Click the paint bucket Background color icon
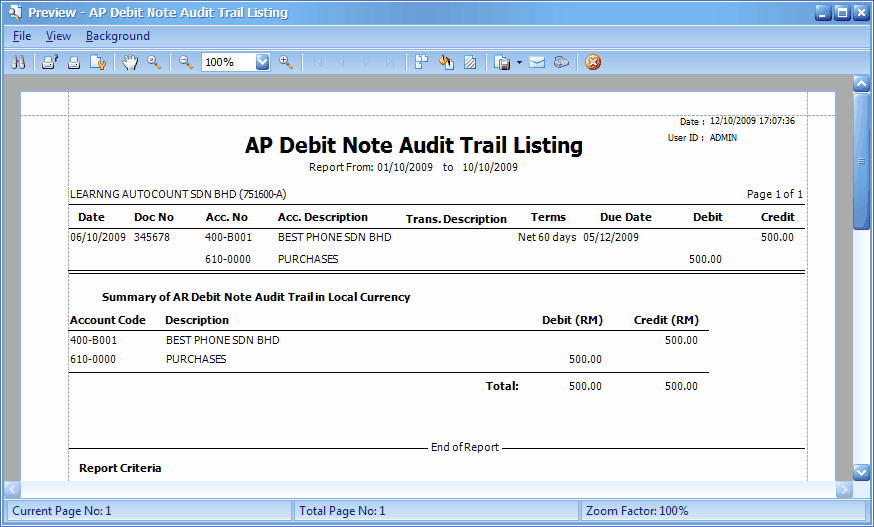 click(x=446, y=62)
